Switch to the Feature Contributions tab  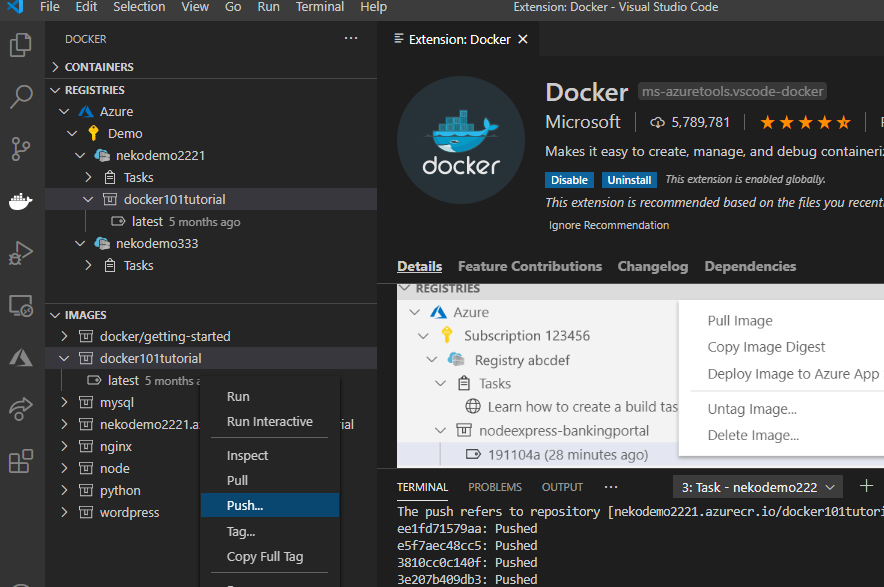(x=530, y=266)
